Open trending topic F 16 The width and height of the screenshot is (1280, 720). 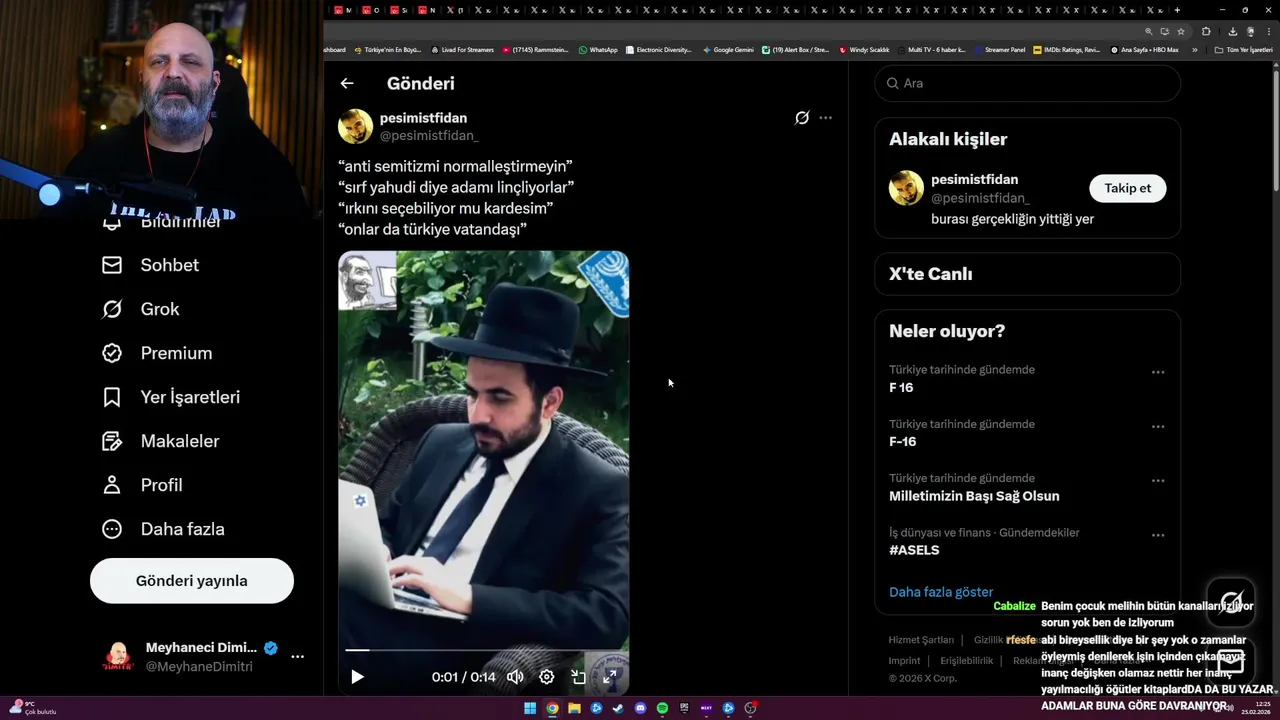(901, 387)
